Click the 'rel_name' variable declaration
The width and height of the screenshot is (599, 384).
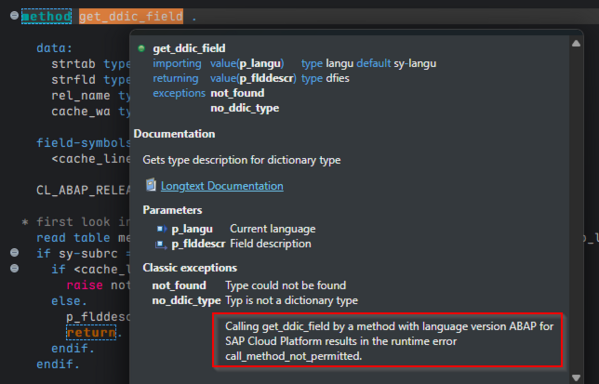(x=81, y=96)
